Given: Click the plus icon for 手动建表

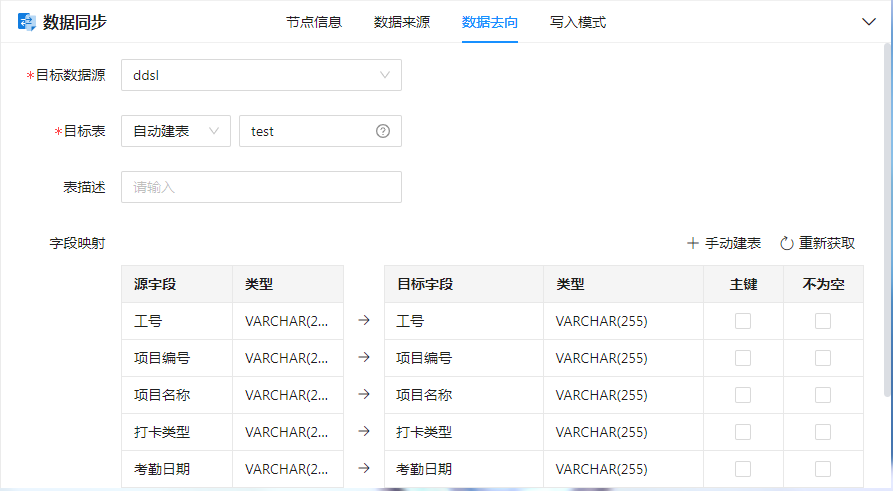Looking at the screenshot, I should (692, 243).
